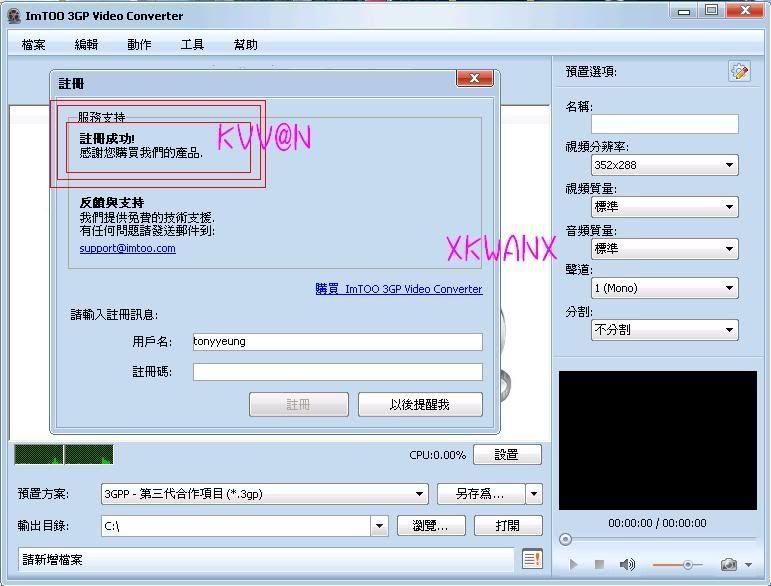Screen dimensions: 771x586
Task: Click the 另存為... button
Action: tap(481, 494)
